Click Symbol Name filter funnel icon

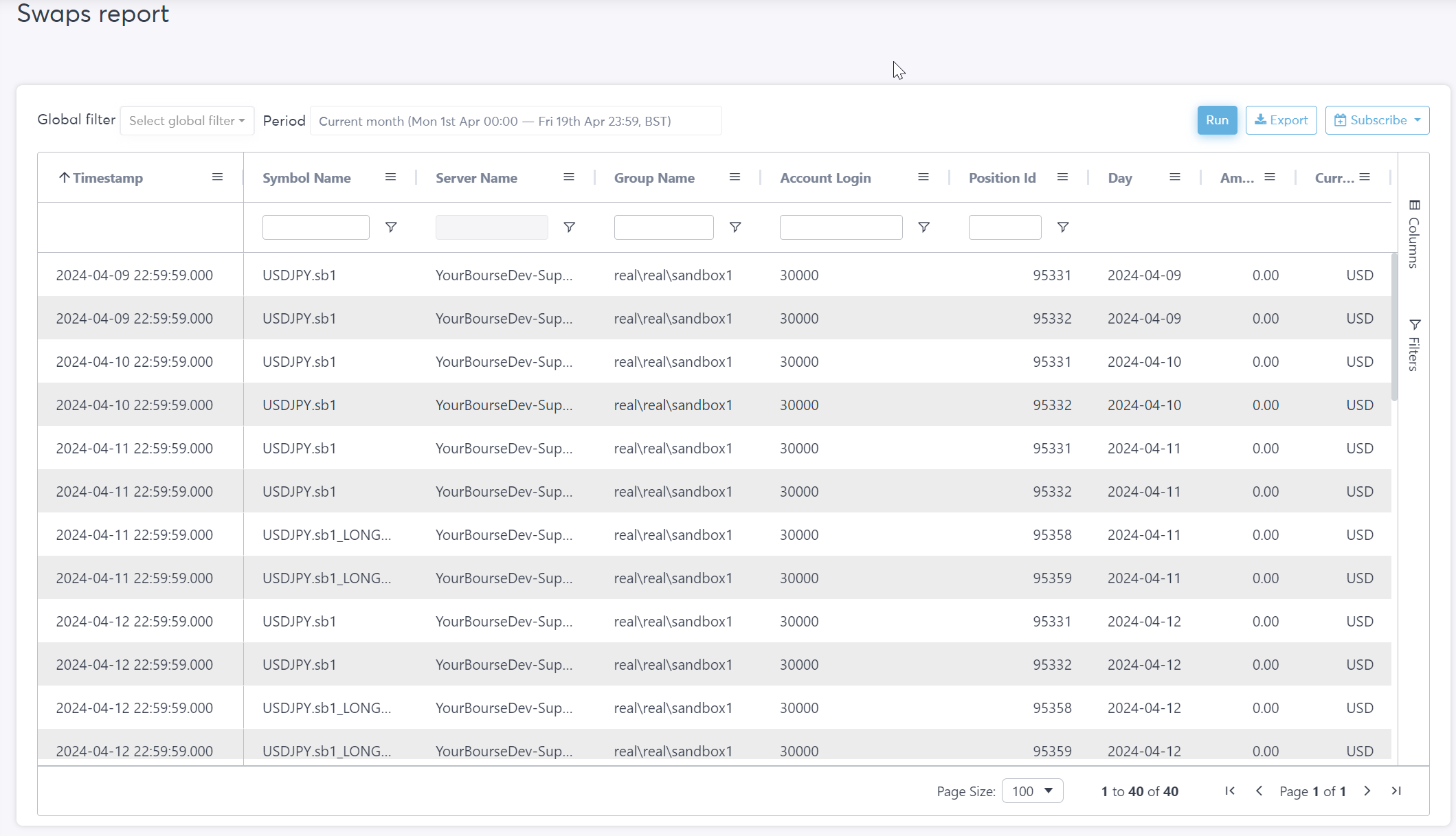coord(391,227)
